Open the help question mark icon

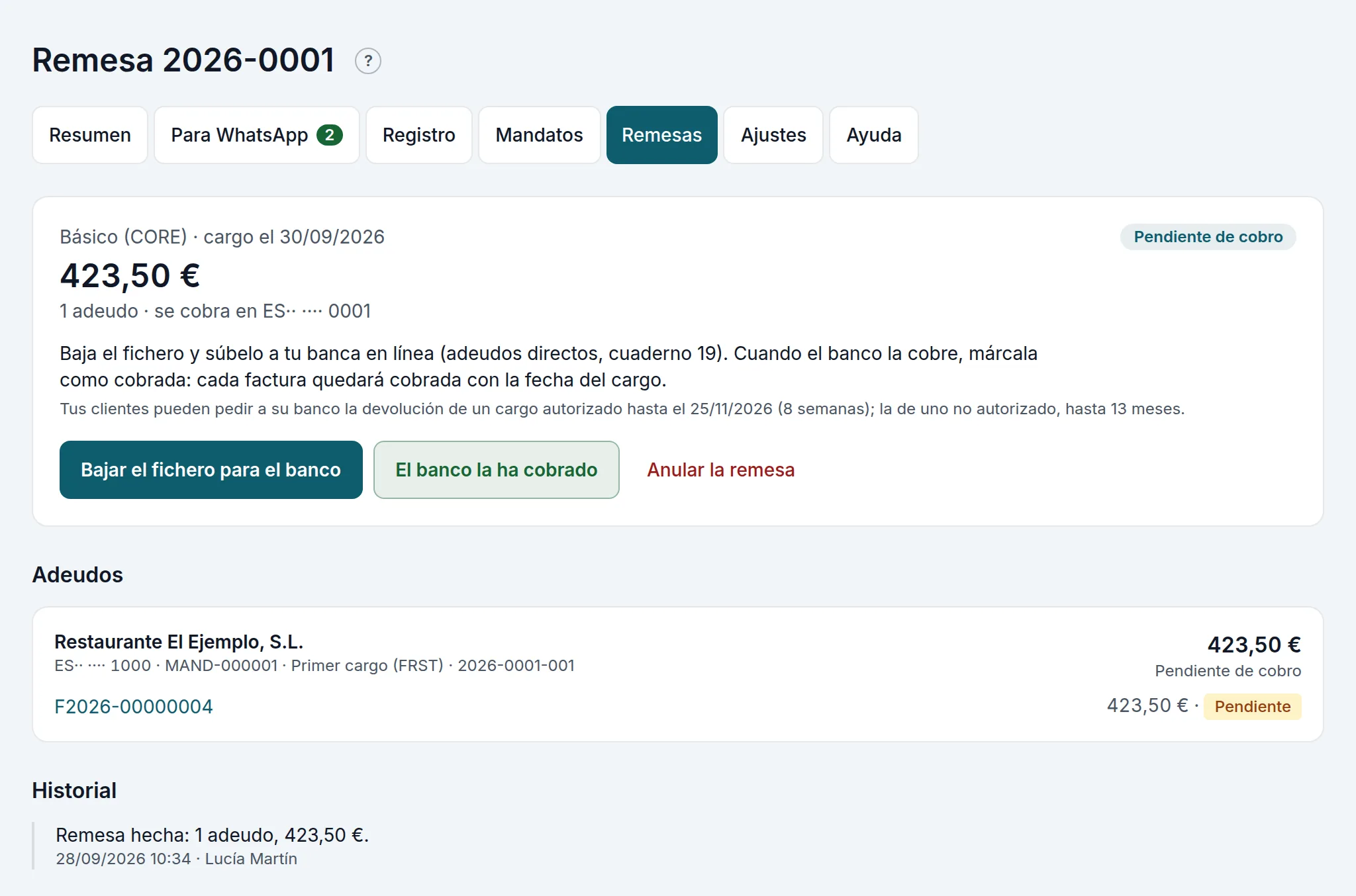[x=368, y=61]
